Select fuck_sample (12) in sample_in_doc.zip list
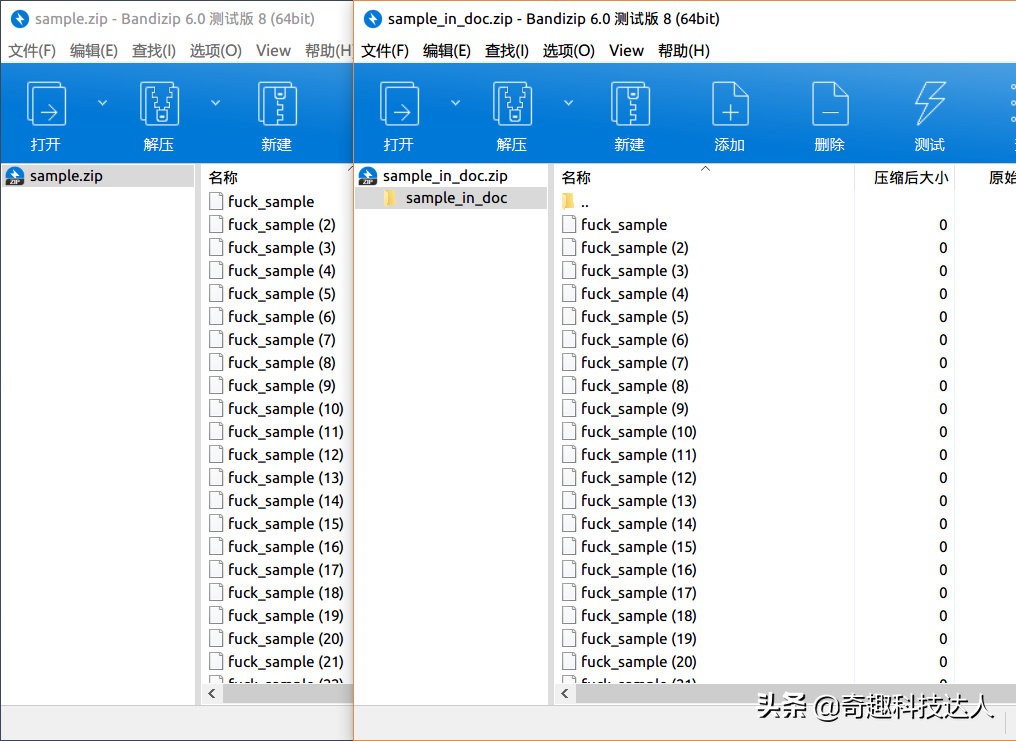The image size is (1016, 741). [x=638, y=478]
